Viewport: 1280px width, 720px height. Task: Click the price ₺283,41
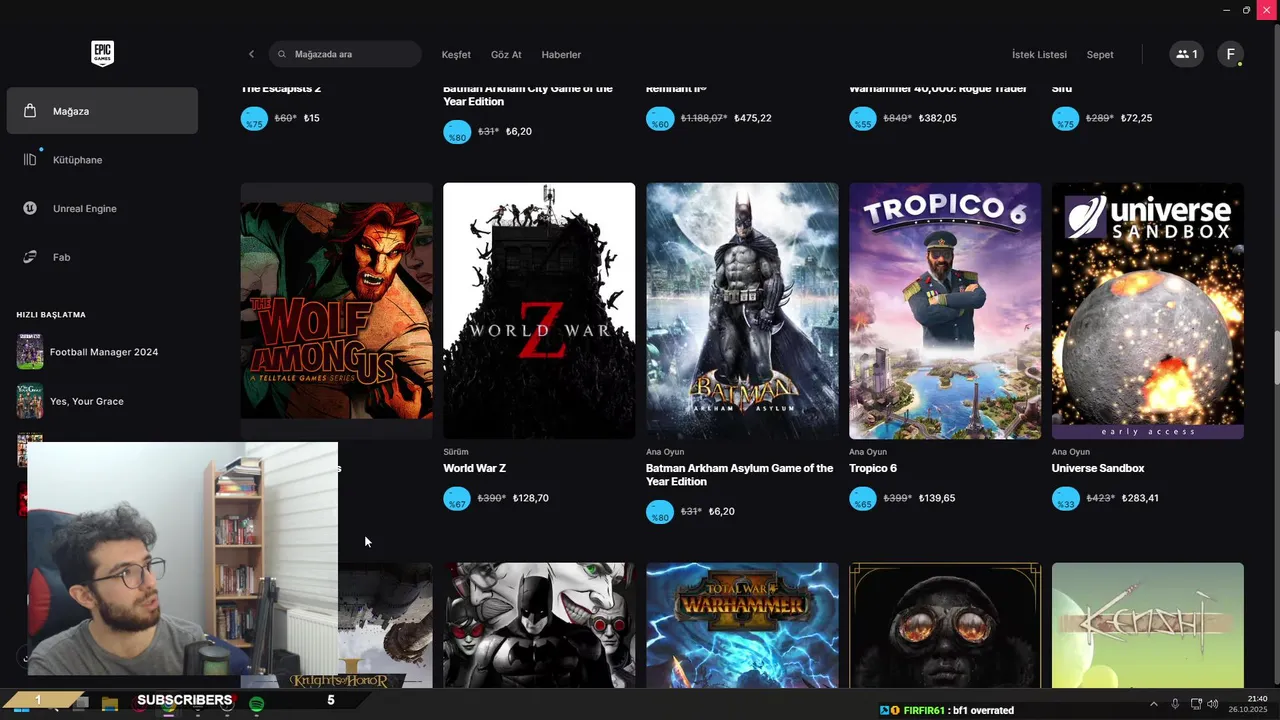(1140, 498)
